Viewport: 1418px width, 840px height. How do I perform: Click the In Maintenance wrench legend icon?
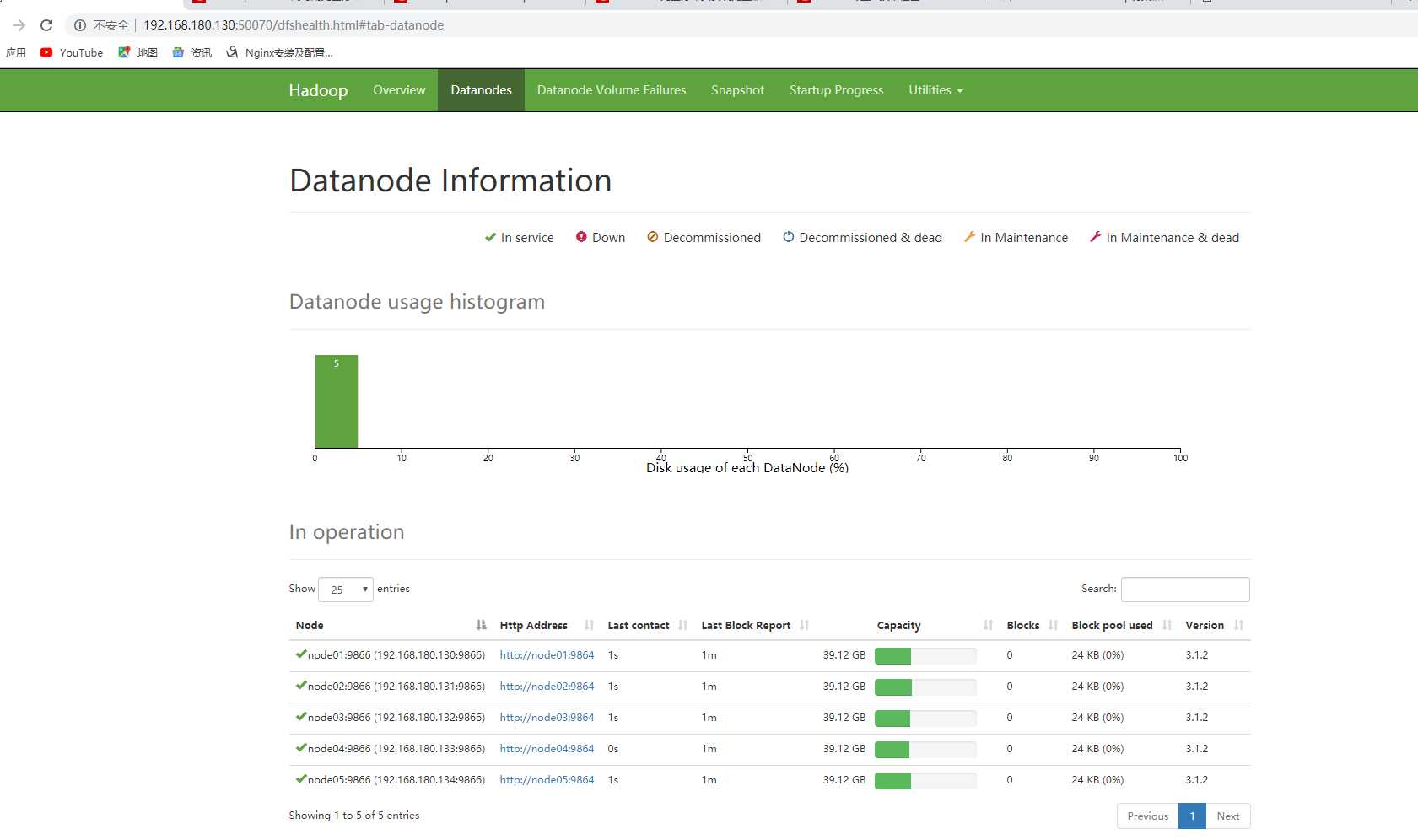[x=969, y=237]
